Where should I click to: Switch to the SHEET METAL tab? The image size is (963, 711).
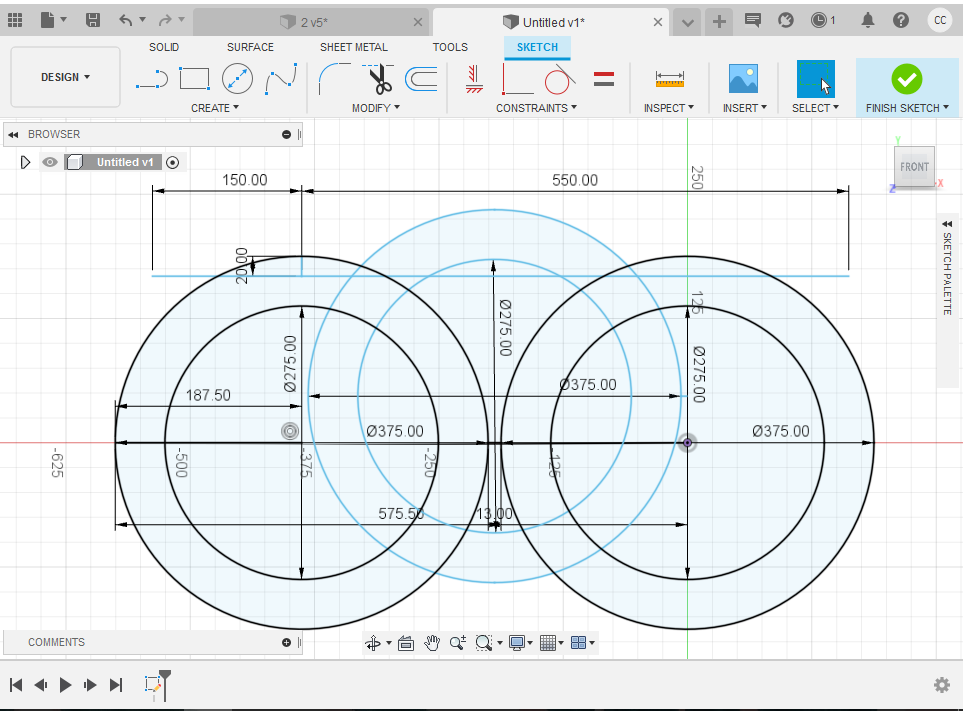(x=354, y=47)
